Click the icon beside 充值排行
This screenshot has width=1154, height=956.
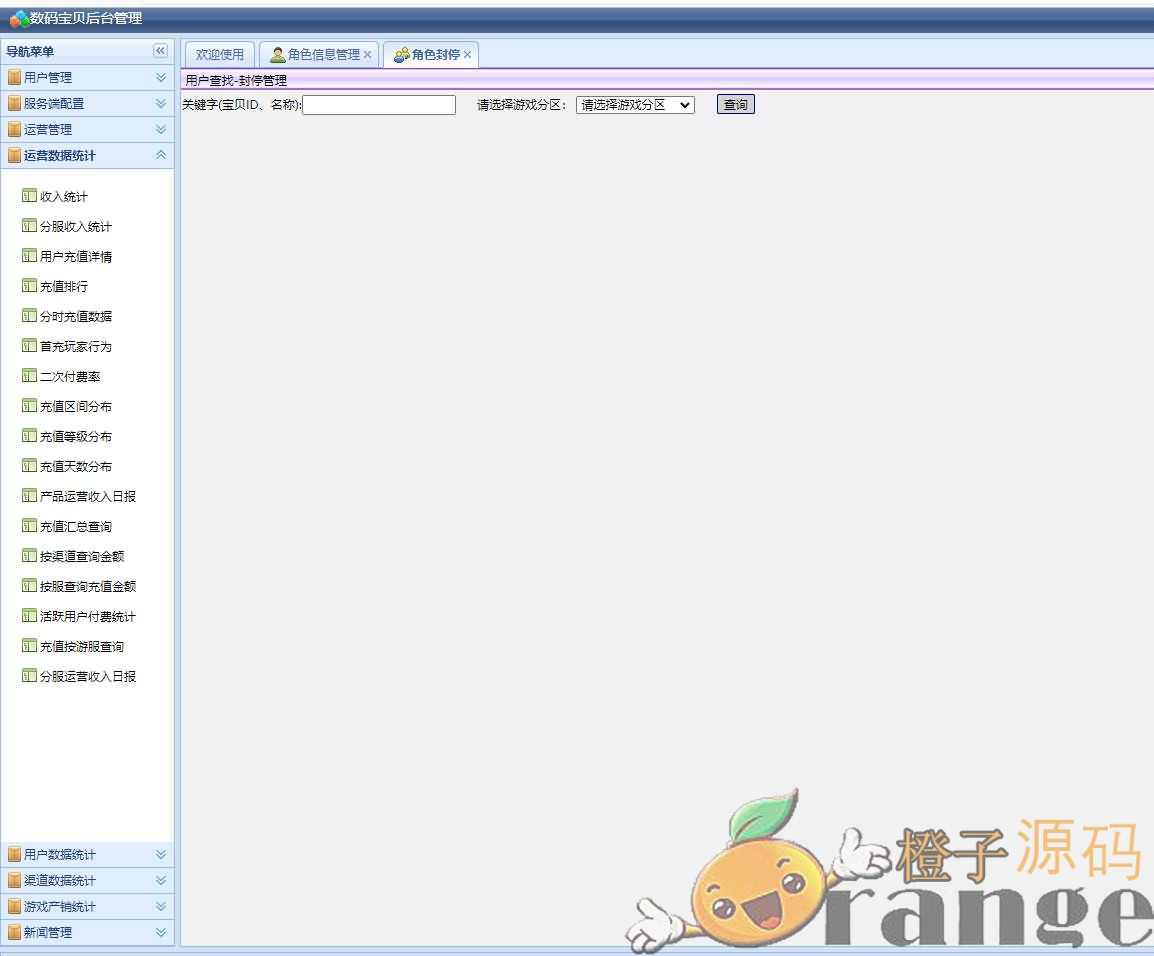(x=29, y=286)
